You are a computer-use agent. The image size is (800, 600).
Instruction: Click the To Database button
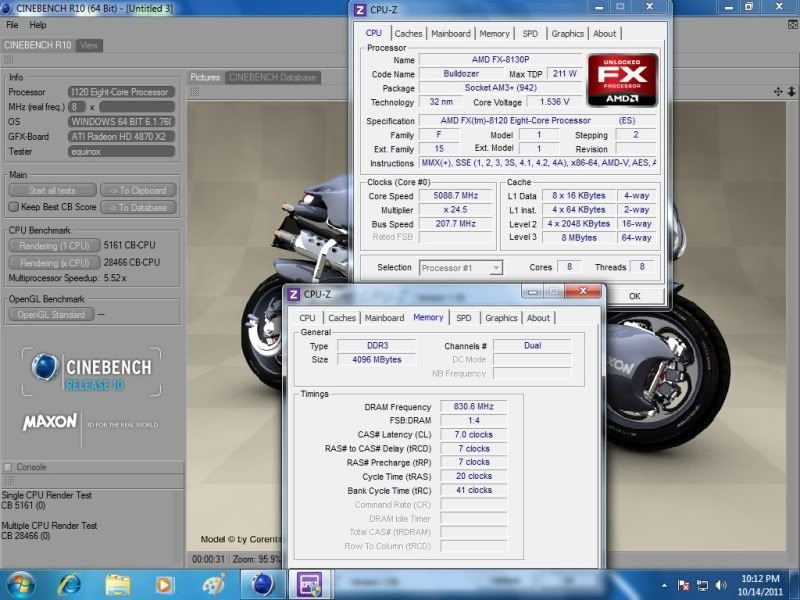138,208
